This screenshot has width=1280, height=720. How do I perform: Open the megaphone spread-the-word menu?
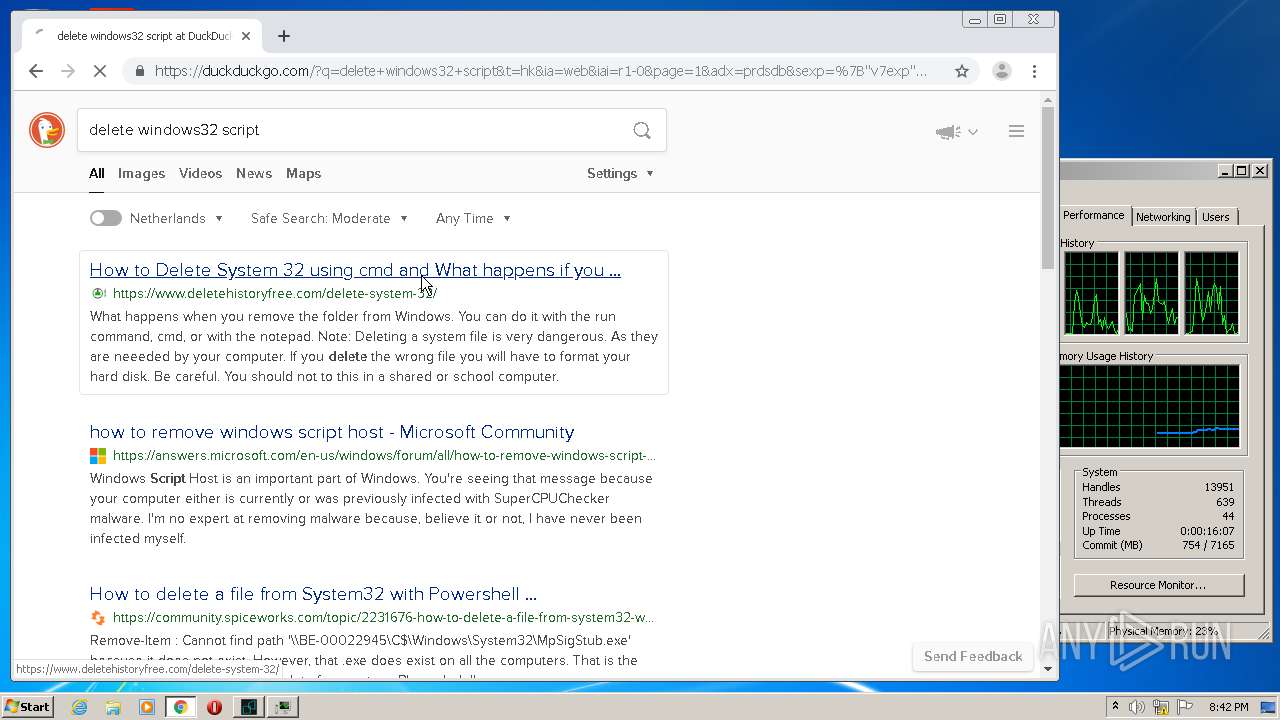[956, 132]
